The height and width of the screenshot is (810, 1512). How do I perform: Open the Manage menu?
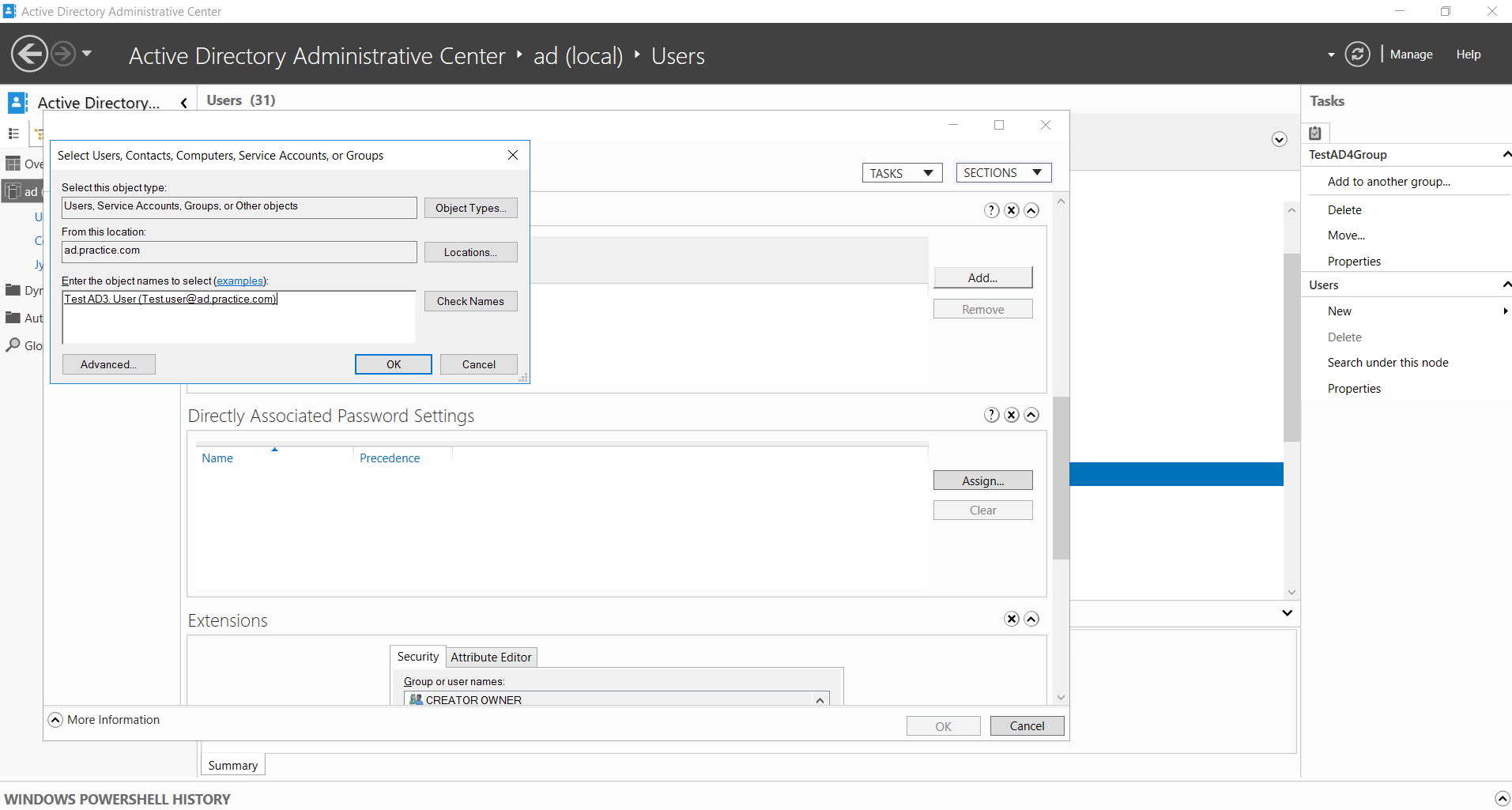click(x=1411, y=55)
